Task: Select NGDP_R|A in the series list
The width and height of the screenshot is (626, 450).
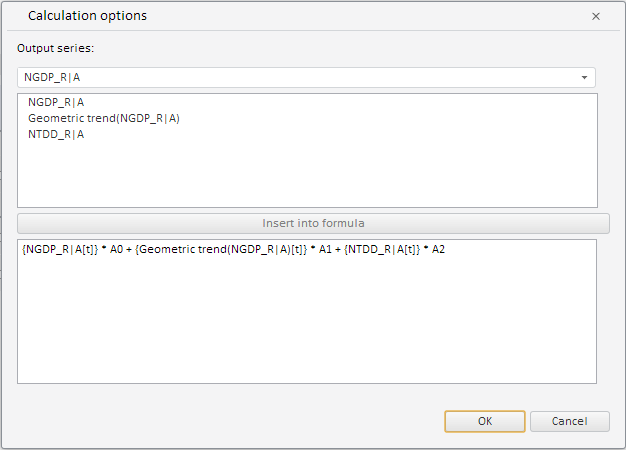Action: 56,102
